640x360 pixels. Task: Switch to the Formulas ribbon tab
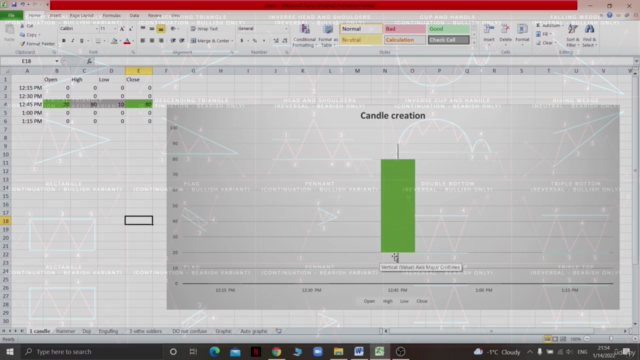(x=111, y=16)
